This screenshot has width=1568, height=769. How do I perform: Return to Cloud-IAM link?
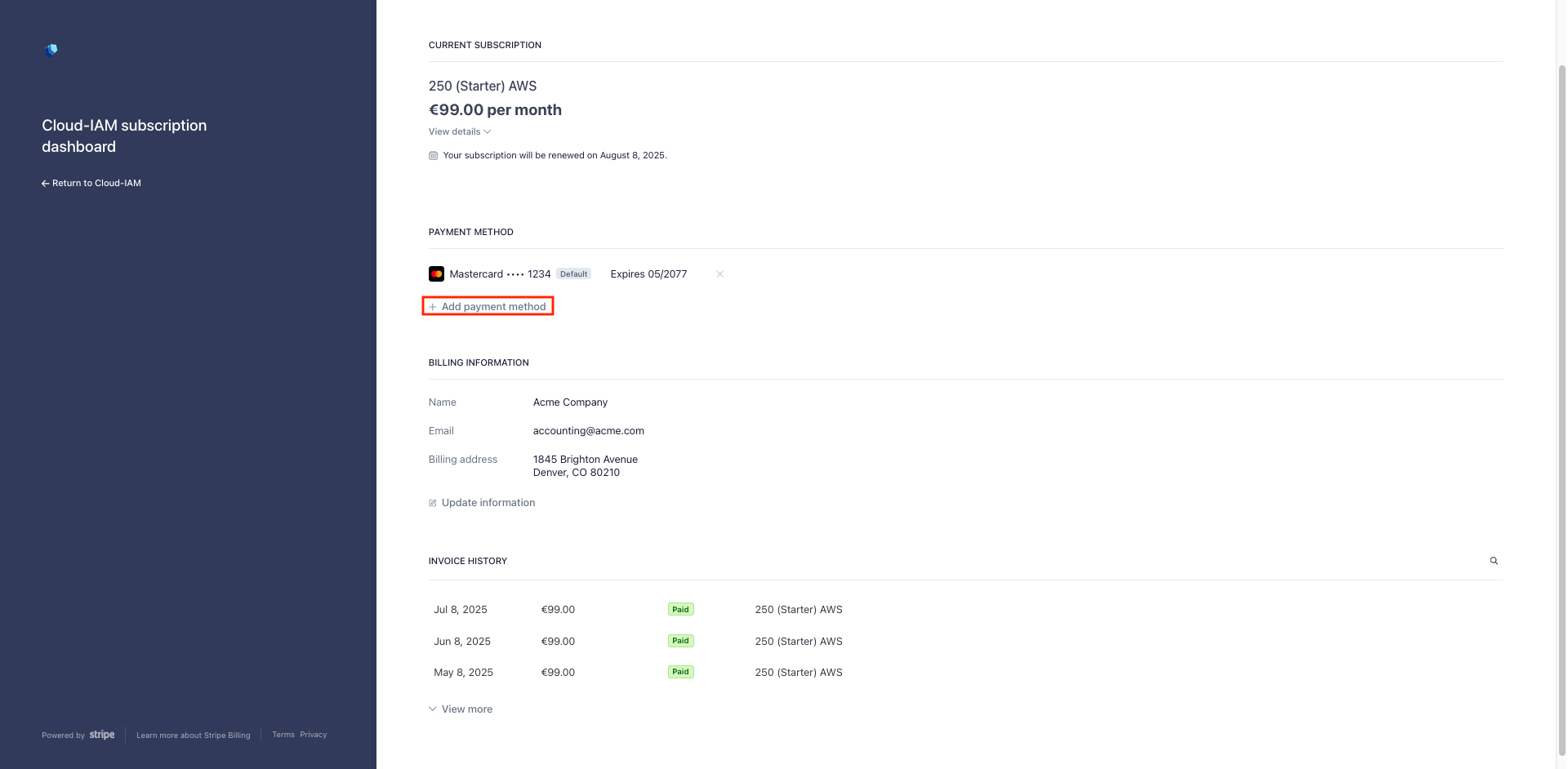coord(91,183)
